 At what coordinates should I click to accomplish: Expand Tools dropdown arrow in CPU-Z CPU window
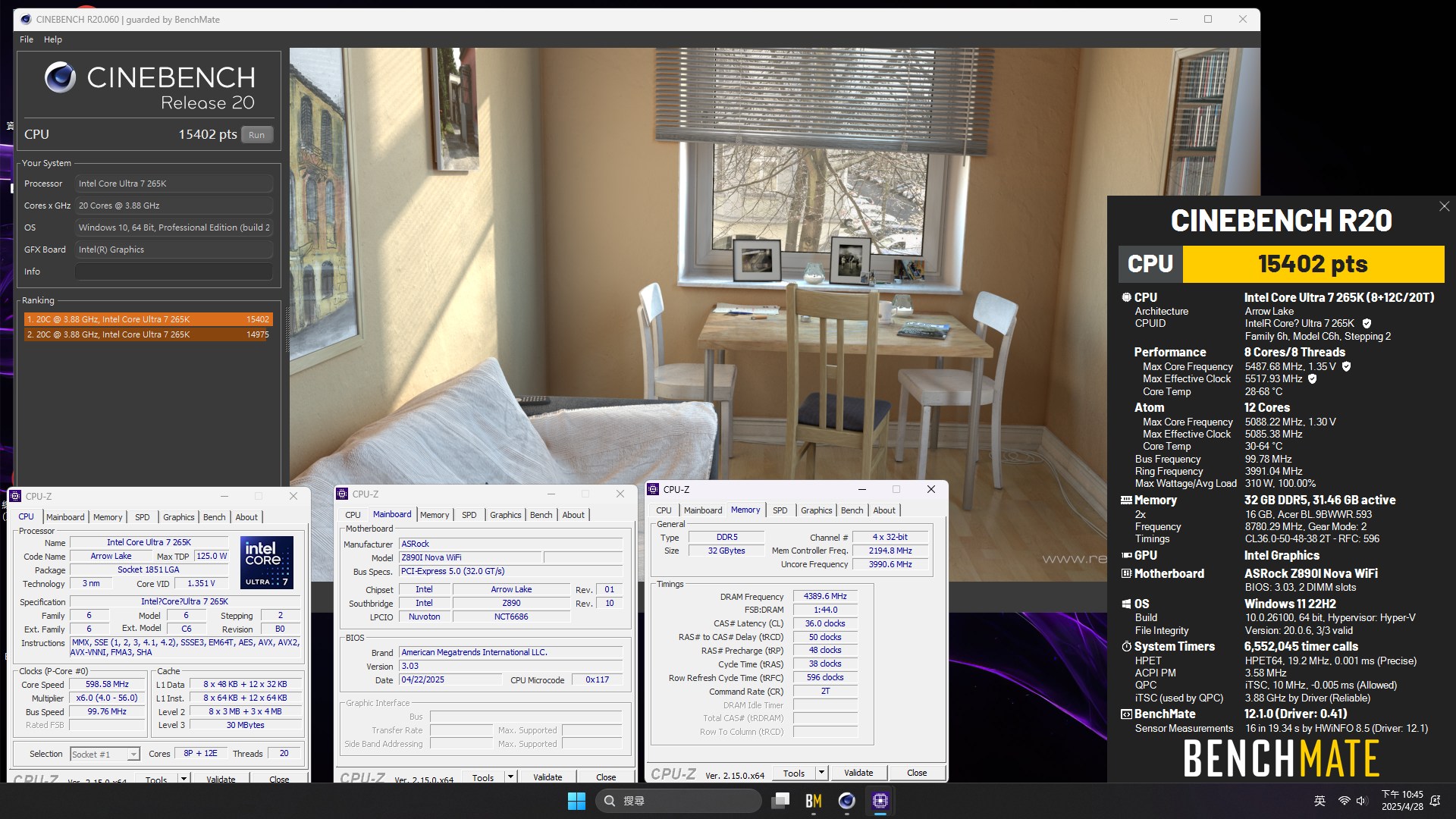tap(183, 779)
